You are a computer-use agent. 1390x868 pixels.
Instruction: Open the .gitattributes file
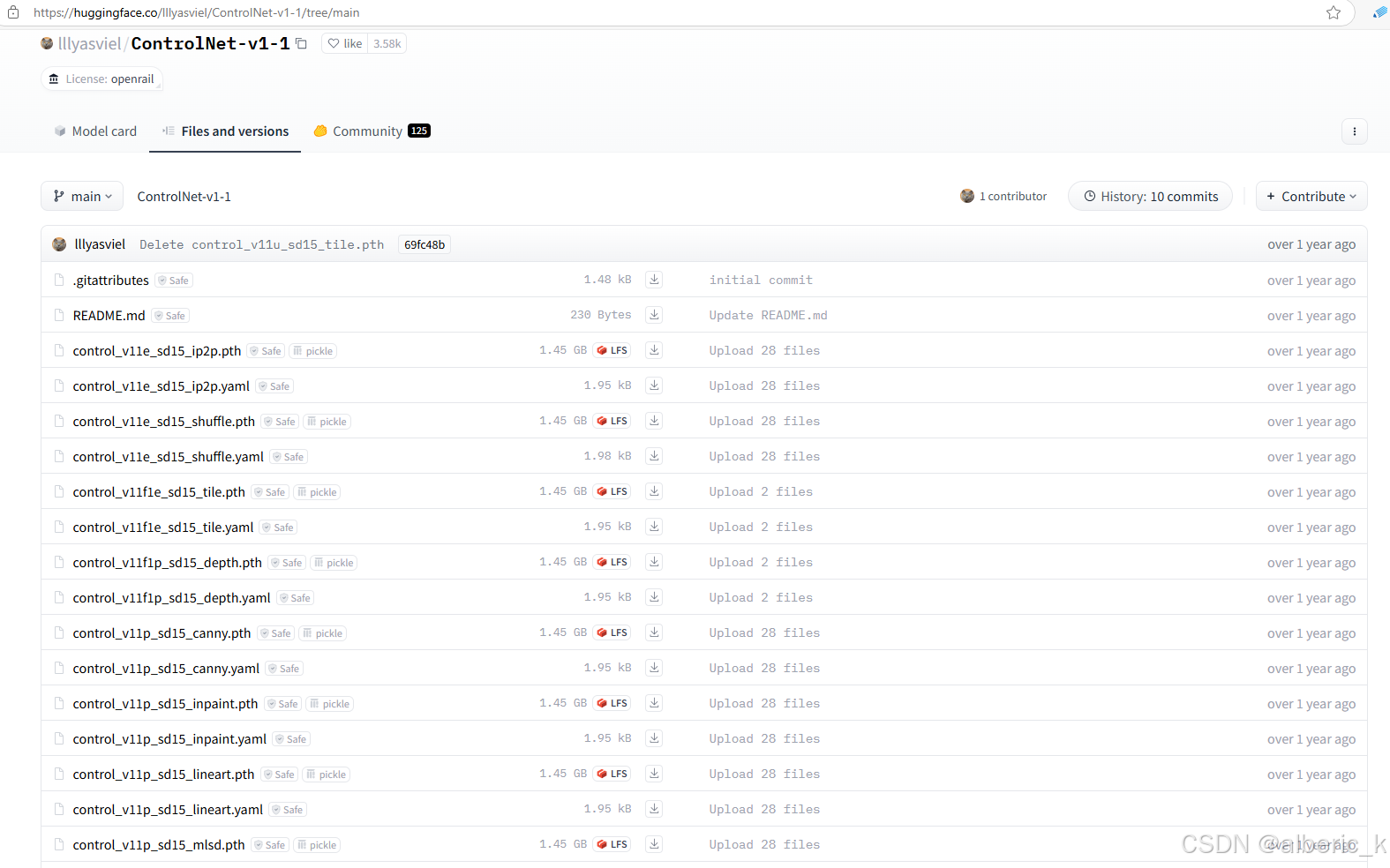coord(111,280)
